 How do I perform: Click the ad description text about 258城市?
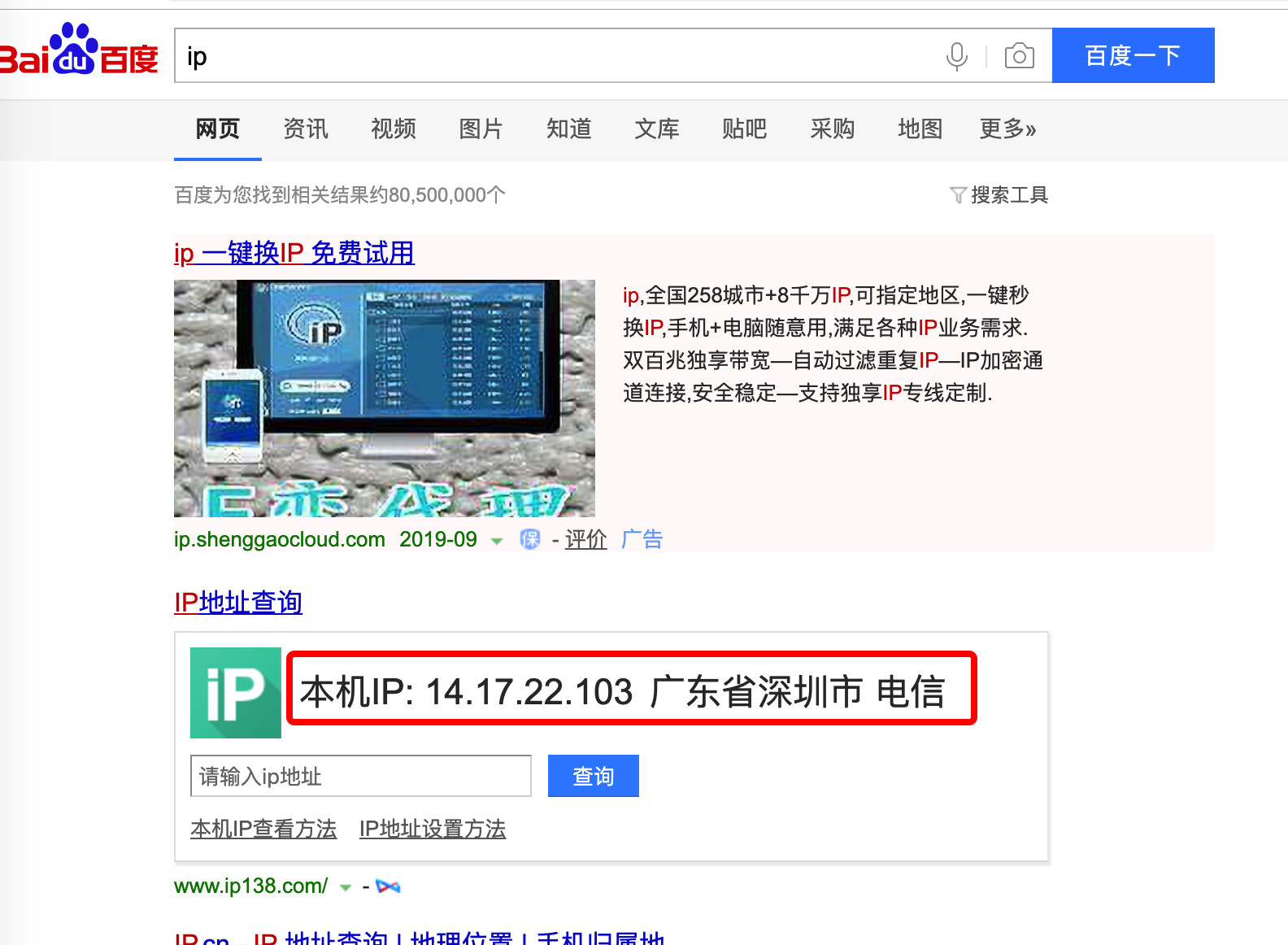833,344
